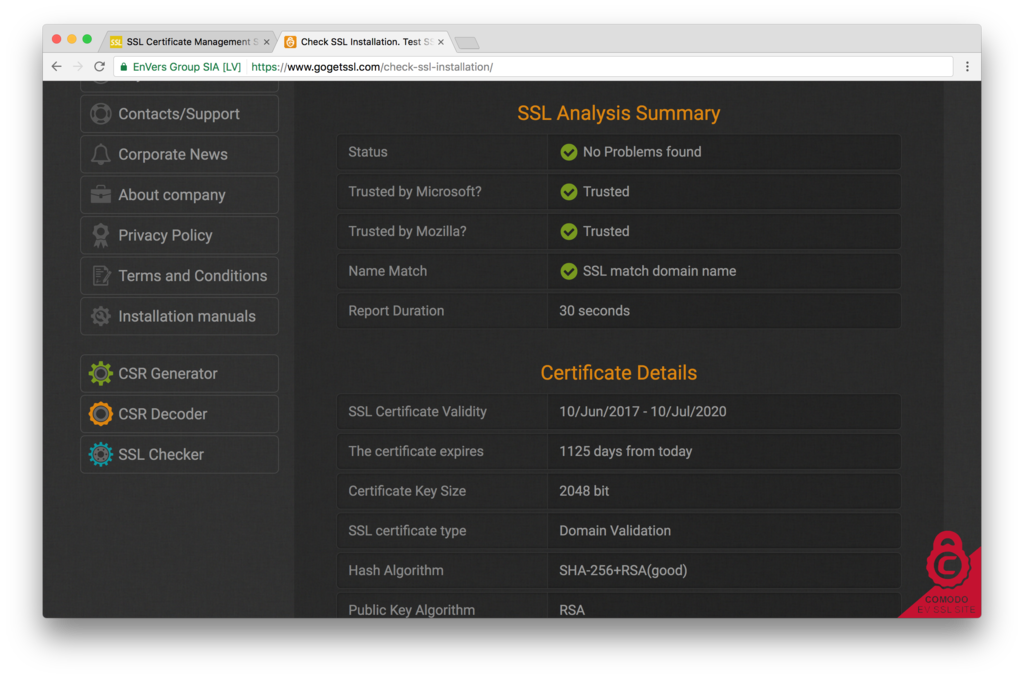This screenshot has height=679, width=1024.
Task: Click 'The certificate expires' label
Action: (x=416, y=451)
